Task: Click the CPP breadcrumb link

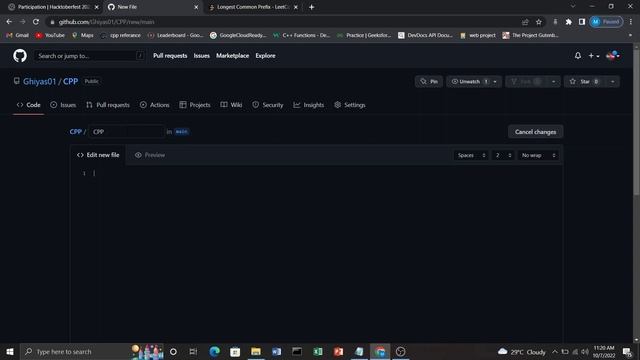Action: (76, 131)
